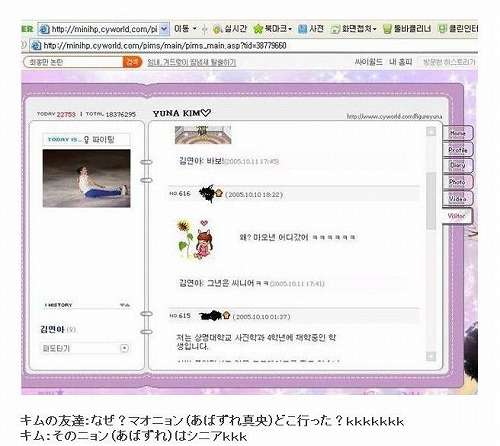Select the Photo tab
The image size is (500, 446).
(458, 182)
